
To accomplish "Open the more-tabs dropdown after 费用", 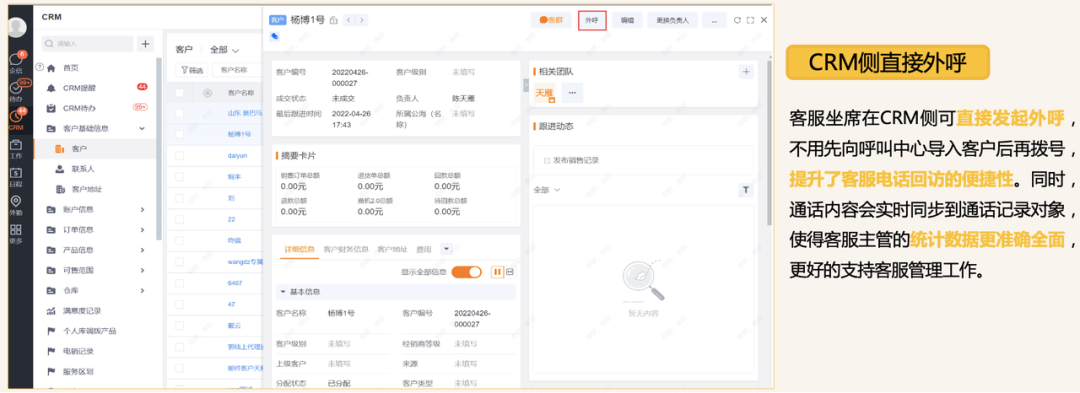I will coord(446,248).
